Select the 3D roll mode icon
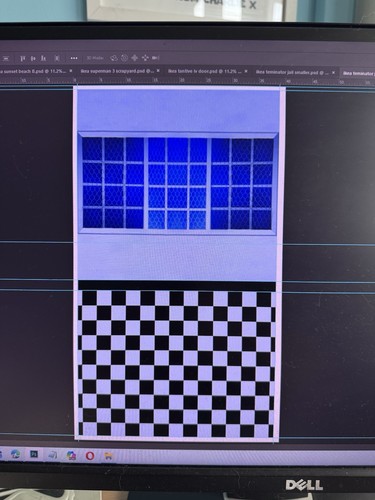The width and height of the screenshot is (375, 500). tap(124, 58)
